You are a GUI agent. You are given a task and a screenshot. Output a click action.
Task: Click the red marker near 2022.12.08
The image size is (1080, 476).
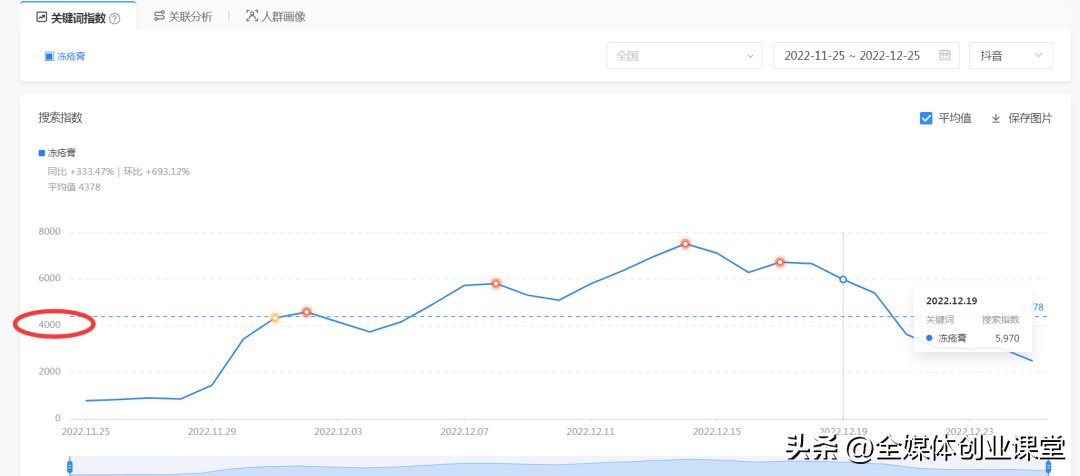[495, 284]
